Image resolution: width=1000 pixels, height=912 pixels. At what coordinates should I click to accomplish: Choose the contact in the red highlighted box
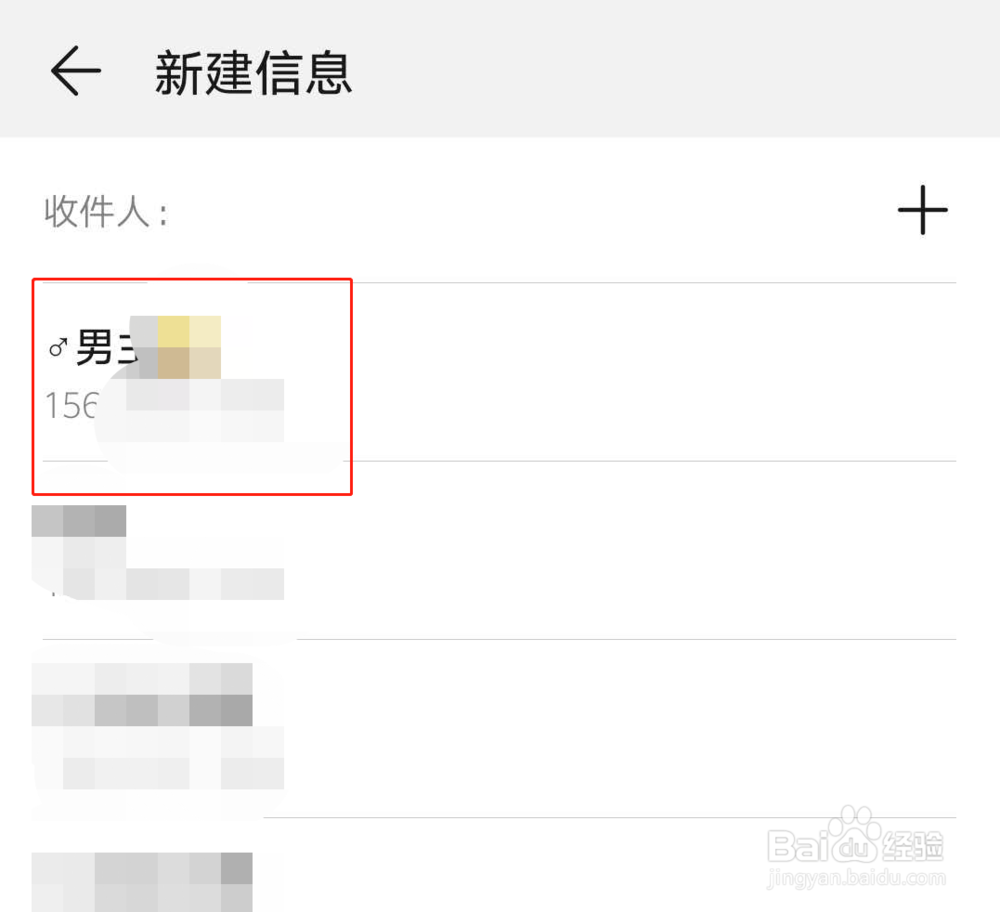[192, 386]
